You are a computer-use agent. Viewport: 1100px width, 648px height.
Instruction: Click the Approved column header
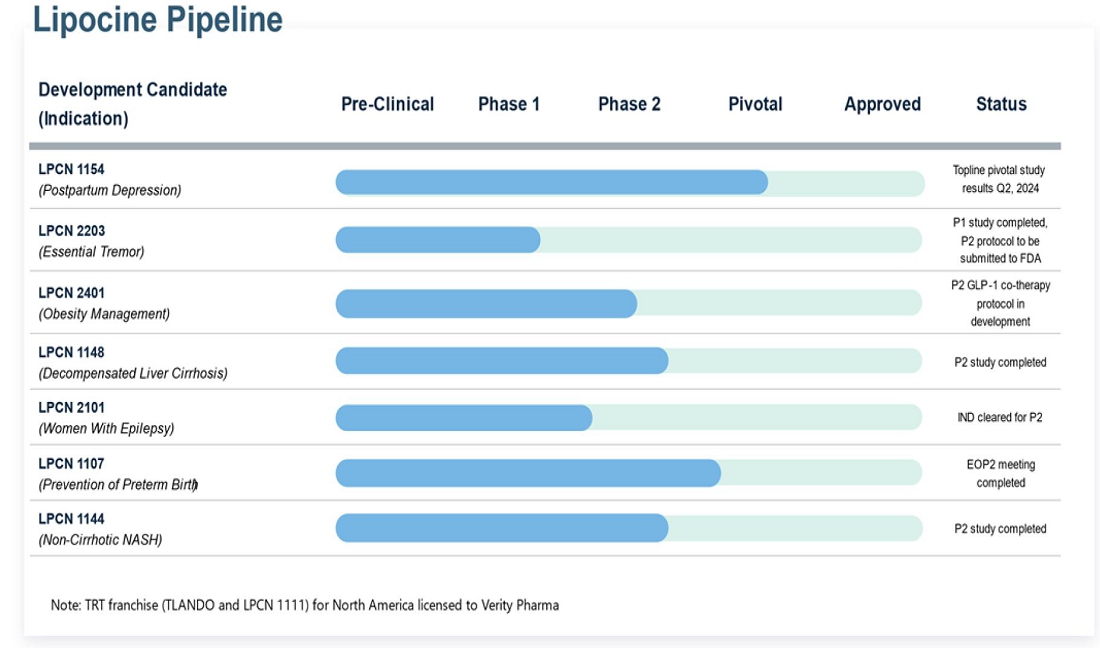882,104
